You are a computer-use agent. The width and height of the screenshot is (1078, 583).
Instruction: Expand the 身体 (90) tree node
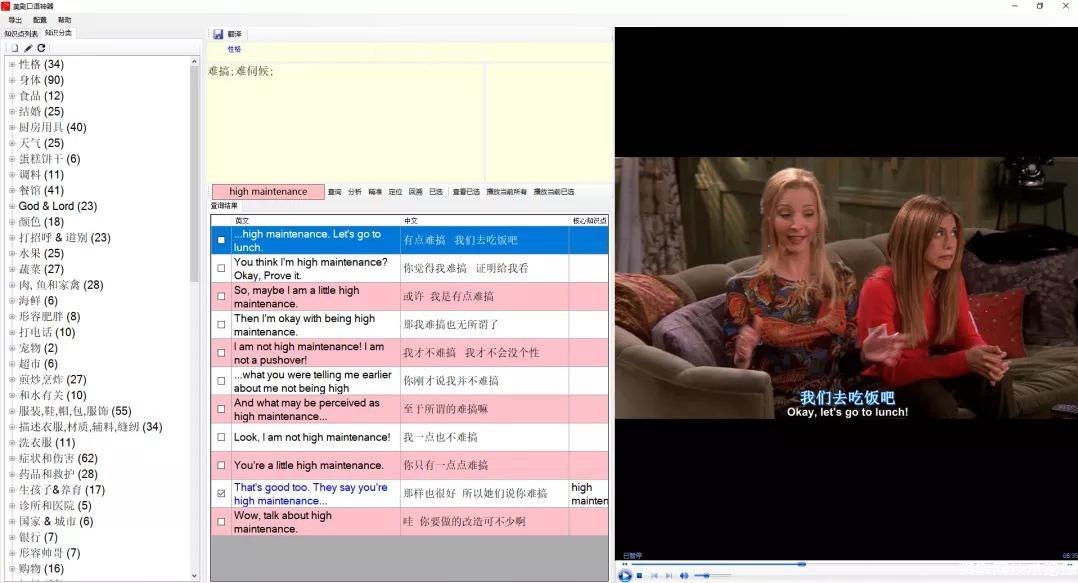(12, 80)
